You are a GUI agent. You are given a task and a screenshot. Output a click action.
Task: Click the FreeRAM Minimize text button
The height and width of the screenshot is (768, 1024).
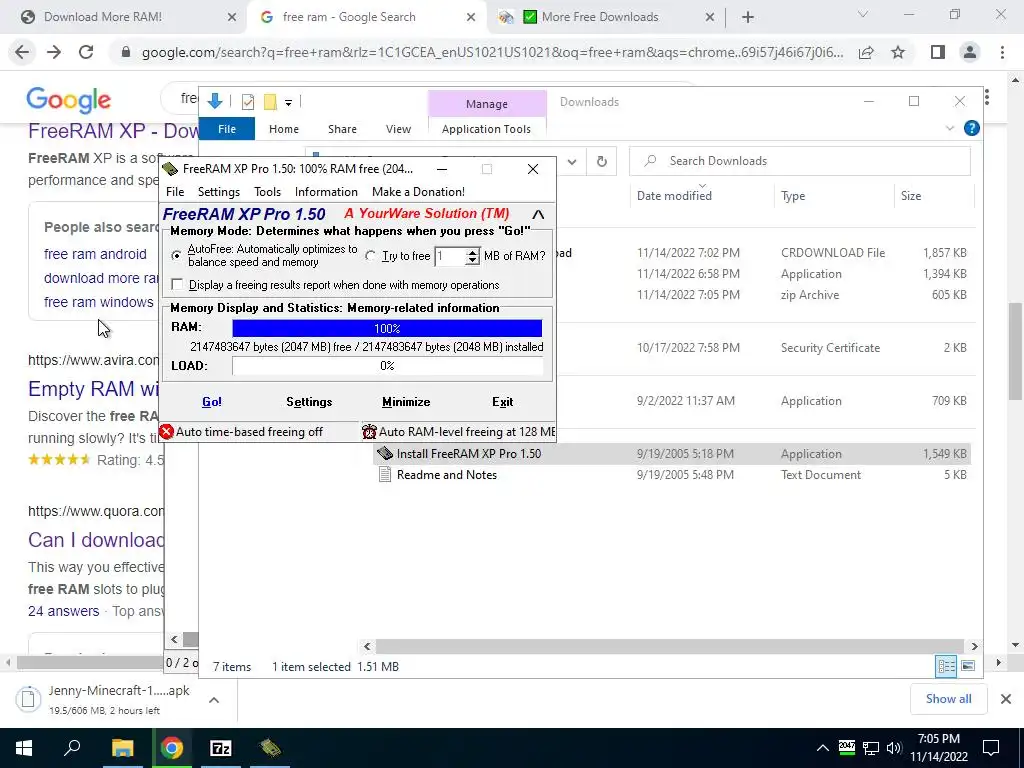406,402
